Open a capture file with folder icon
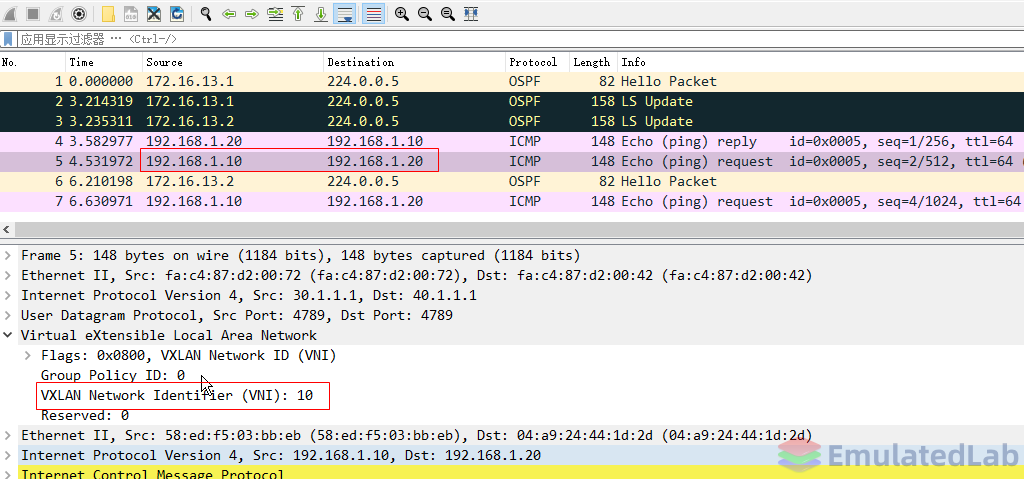 coord(108,14)
